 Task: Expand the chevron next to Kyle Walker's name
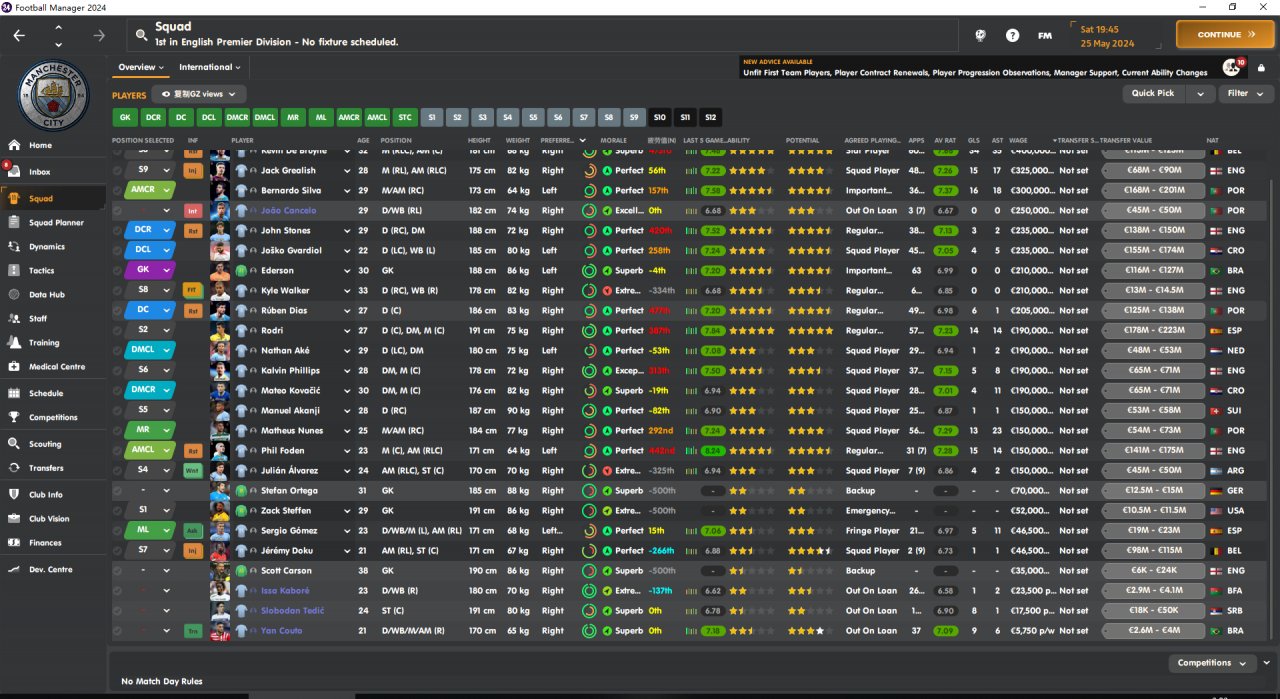tap(347, 290)
